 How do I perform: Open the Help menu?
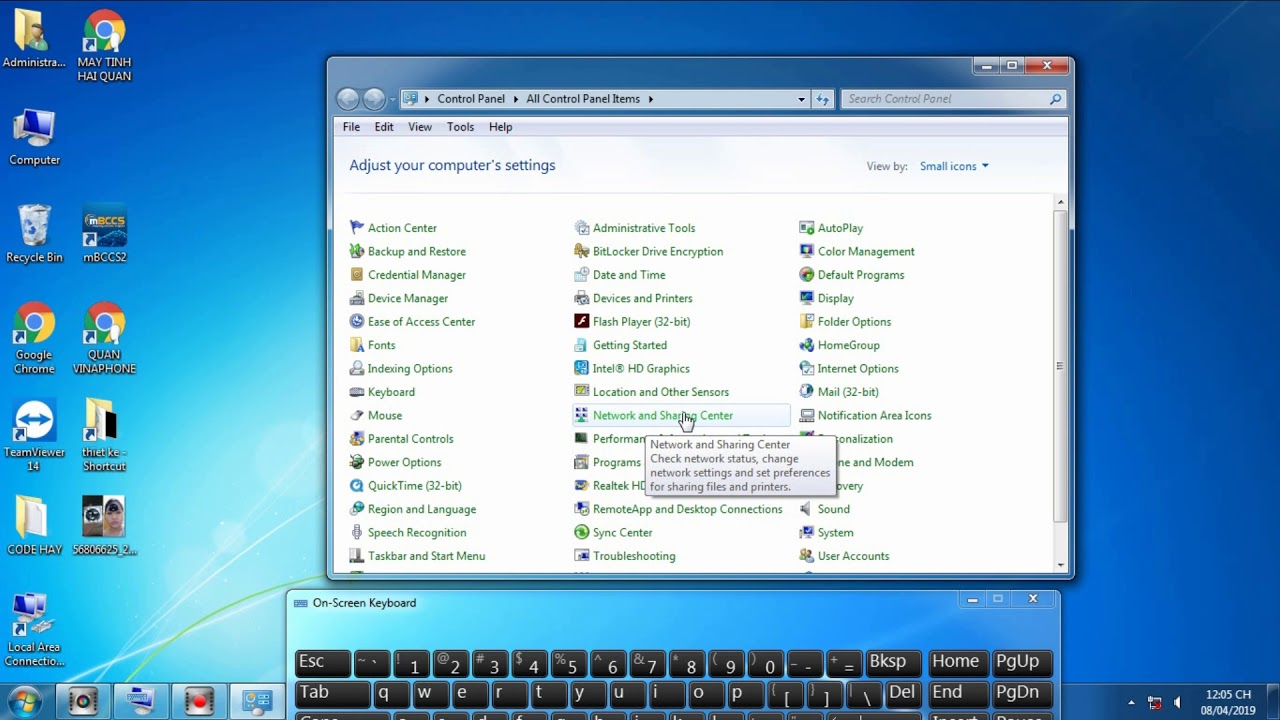coord(500,127)
